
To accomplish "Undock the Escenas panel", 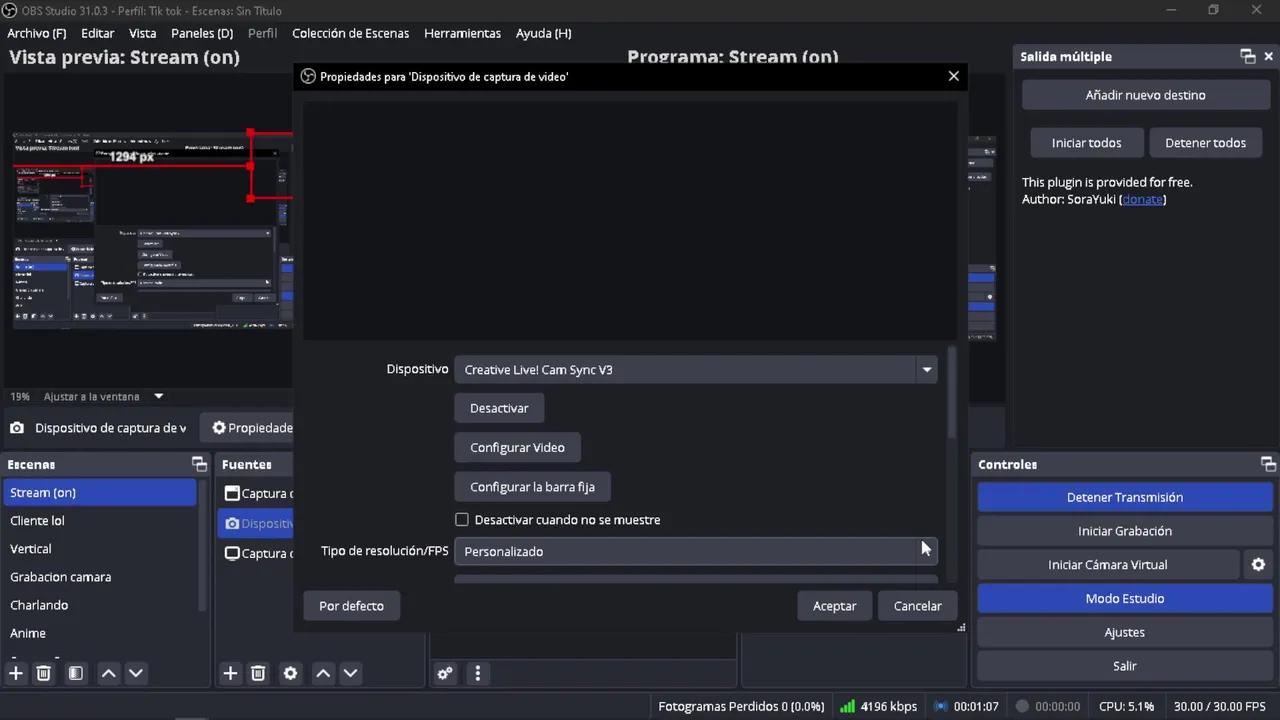I will pyautogui.click(x=199, y=464).
